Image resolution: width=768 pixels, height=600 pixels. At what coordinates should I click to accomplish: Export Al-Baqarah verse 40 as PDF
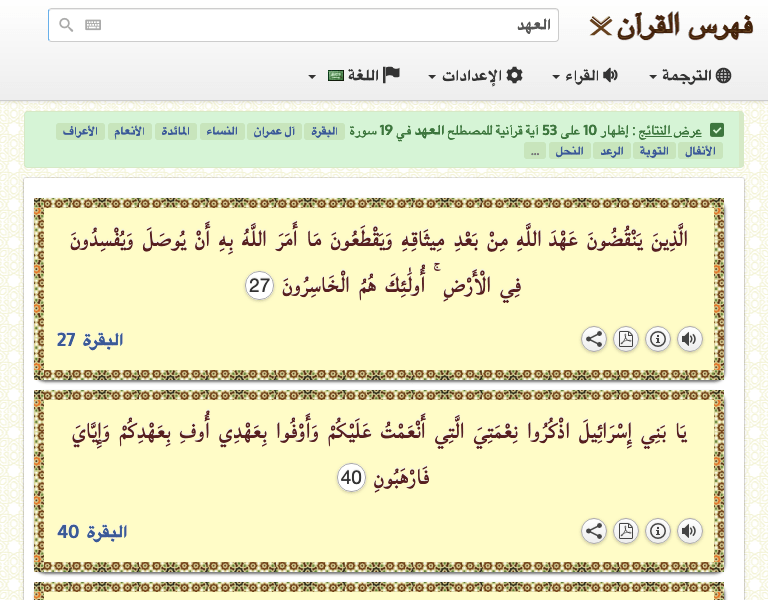pyautogui.click(x=625, y=531)
